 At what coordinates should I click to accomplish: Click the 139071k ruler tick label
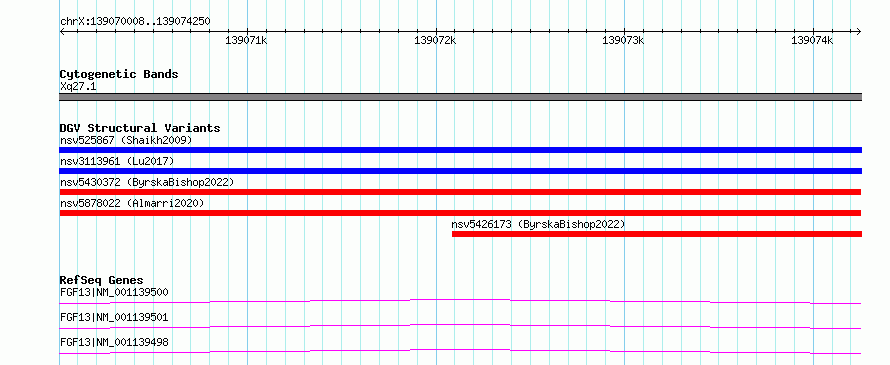(246, 40)
